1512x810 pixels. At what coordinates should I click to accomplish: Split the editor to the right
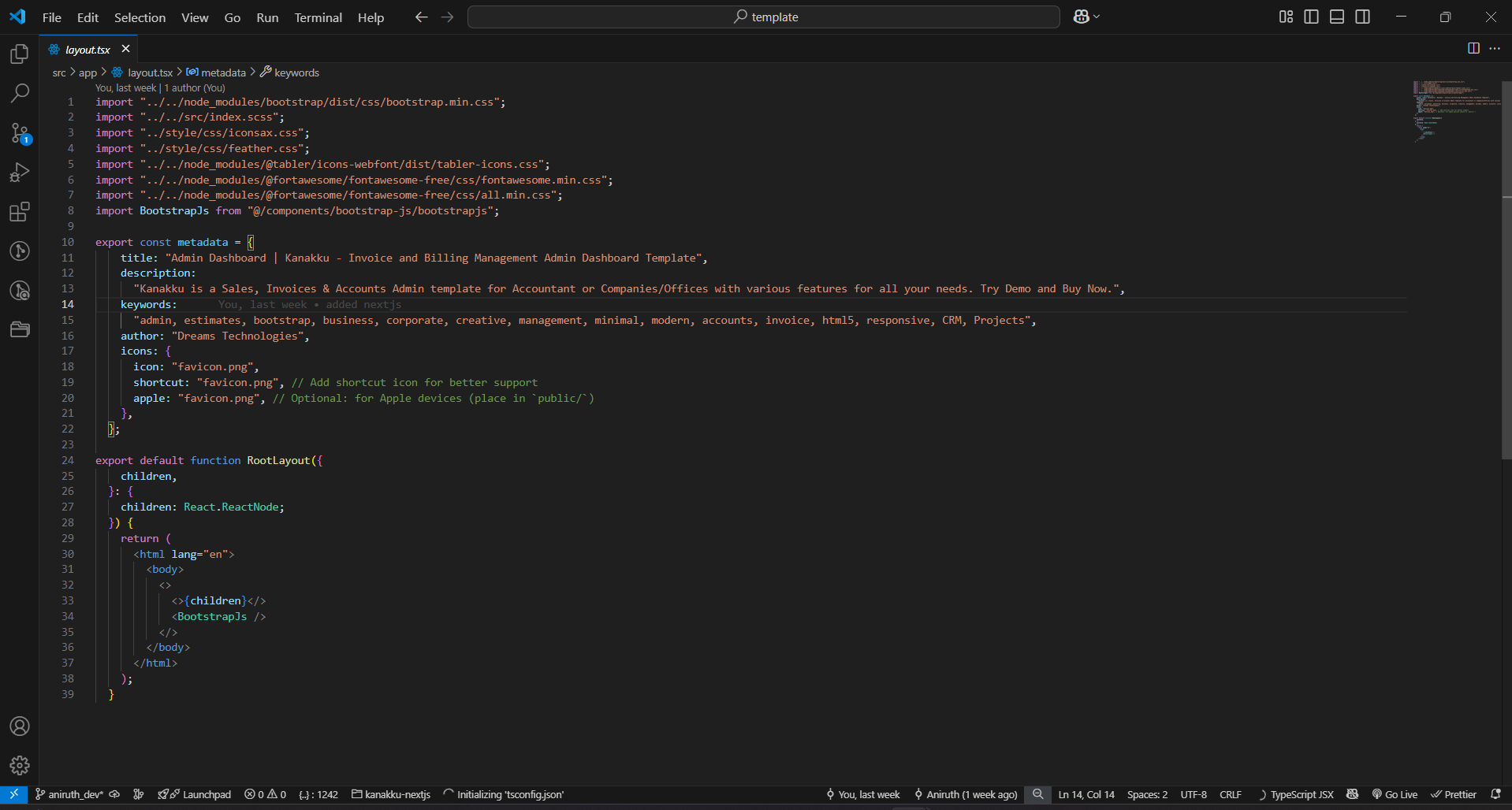coord(1473,48)
